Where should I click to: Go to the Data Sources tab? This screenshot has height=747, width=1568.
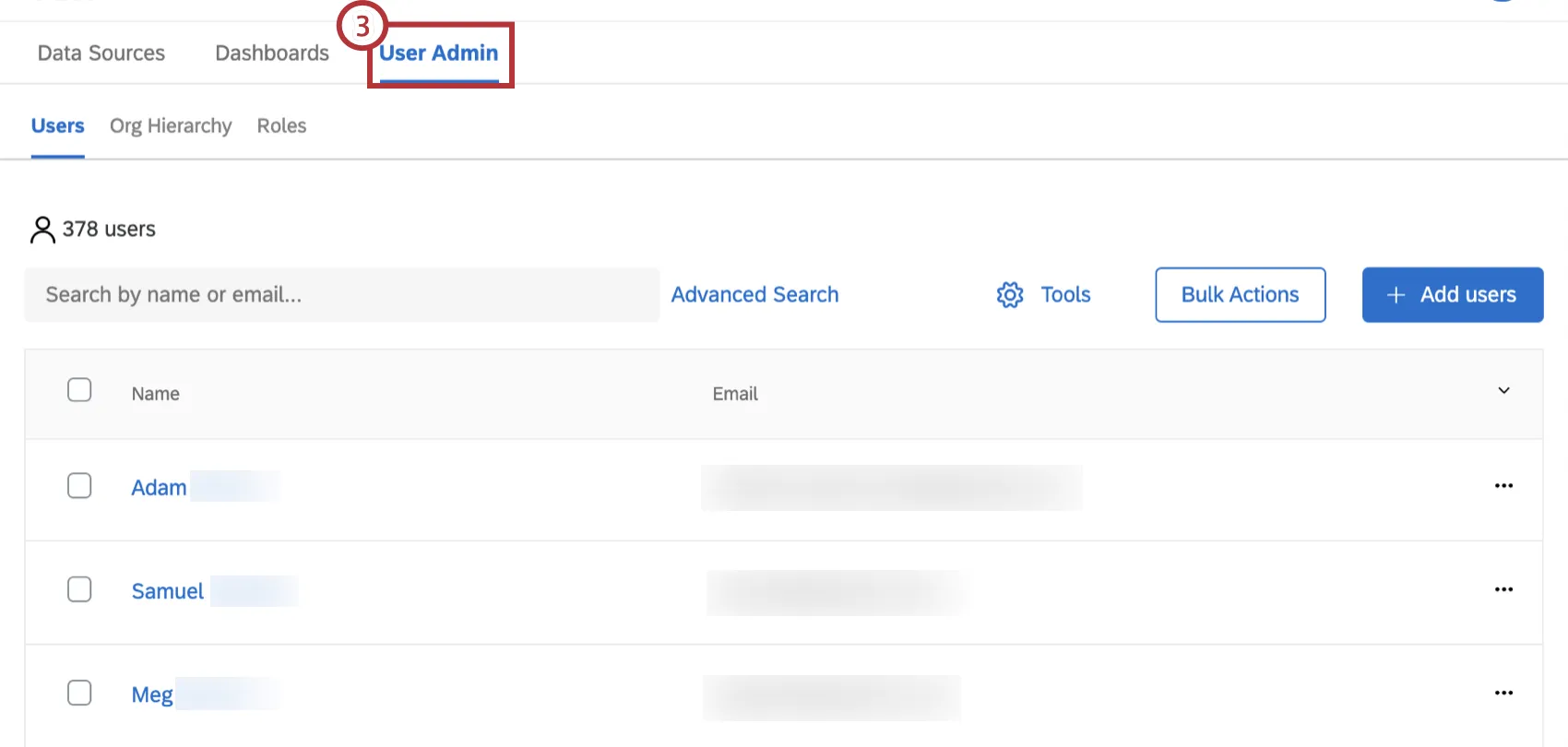point(101,53)
